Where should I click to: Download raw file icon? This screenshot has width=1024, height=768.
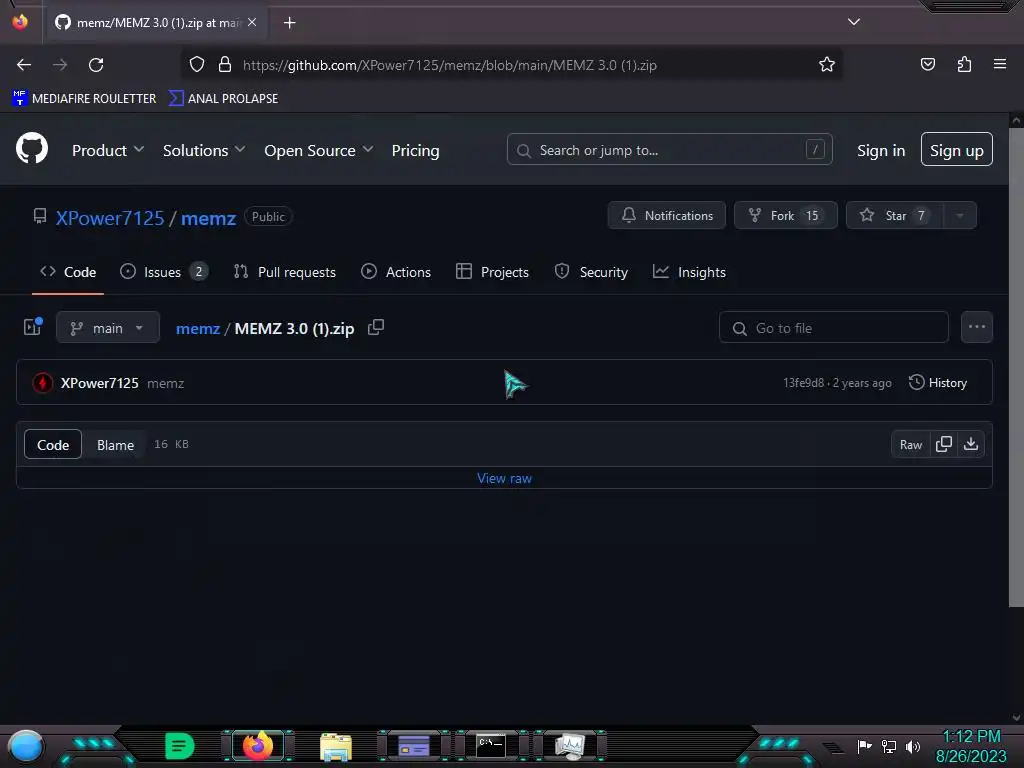[x=970, y=445]
